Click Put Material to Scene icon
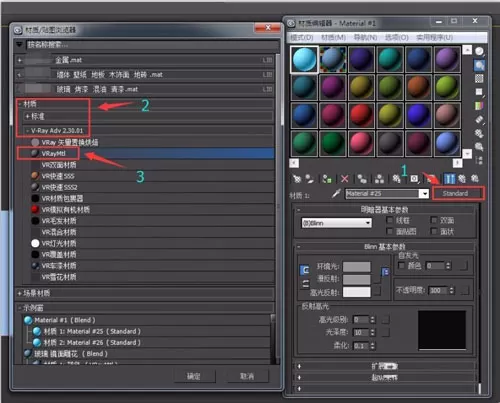500x403 pixels. click(x=310, y=179)
